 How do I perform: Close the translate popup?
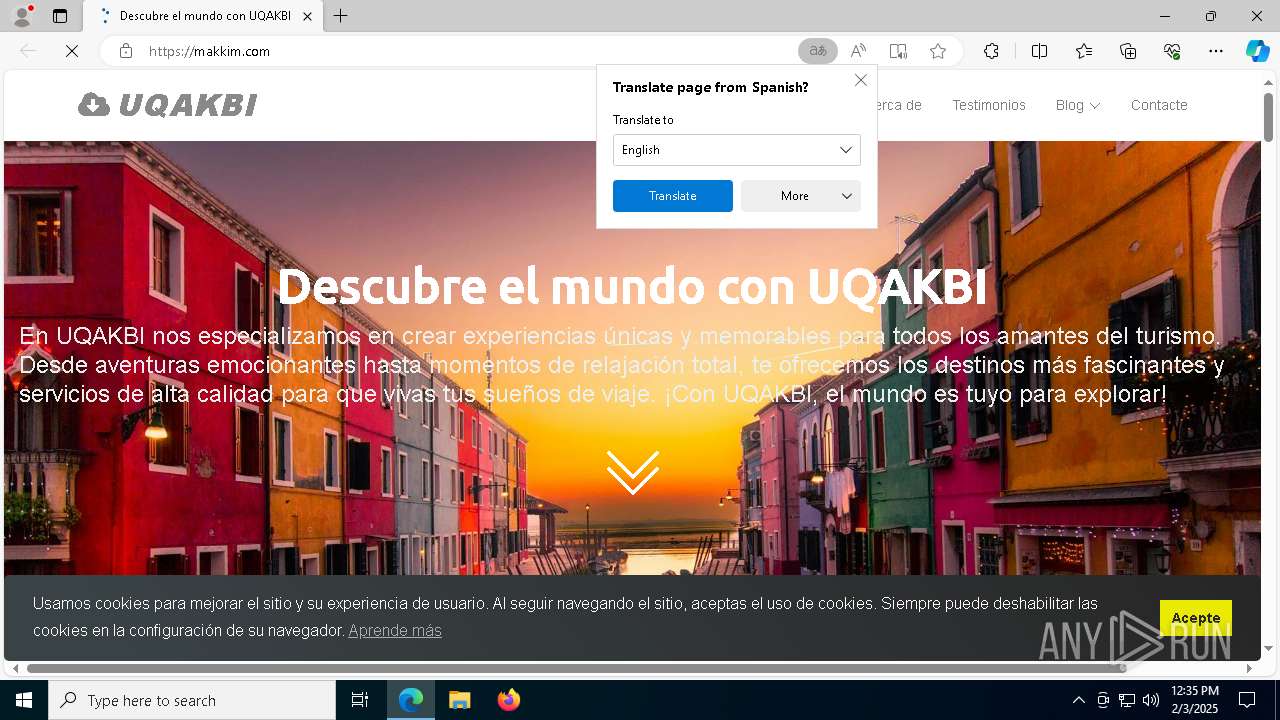click(861, 80)
